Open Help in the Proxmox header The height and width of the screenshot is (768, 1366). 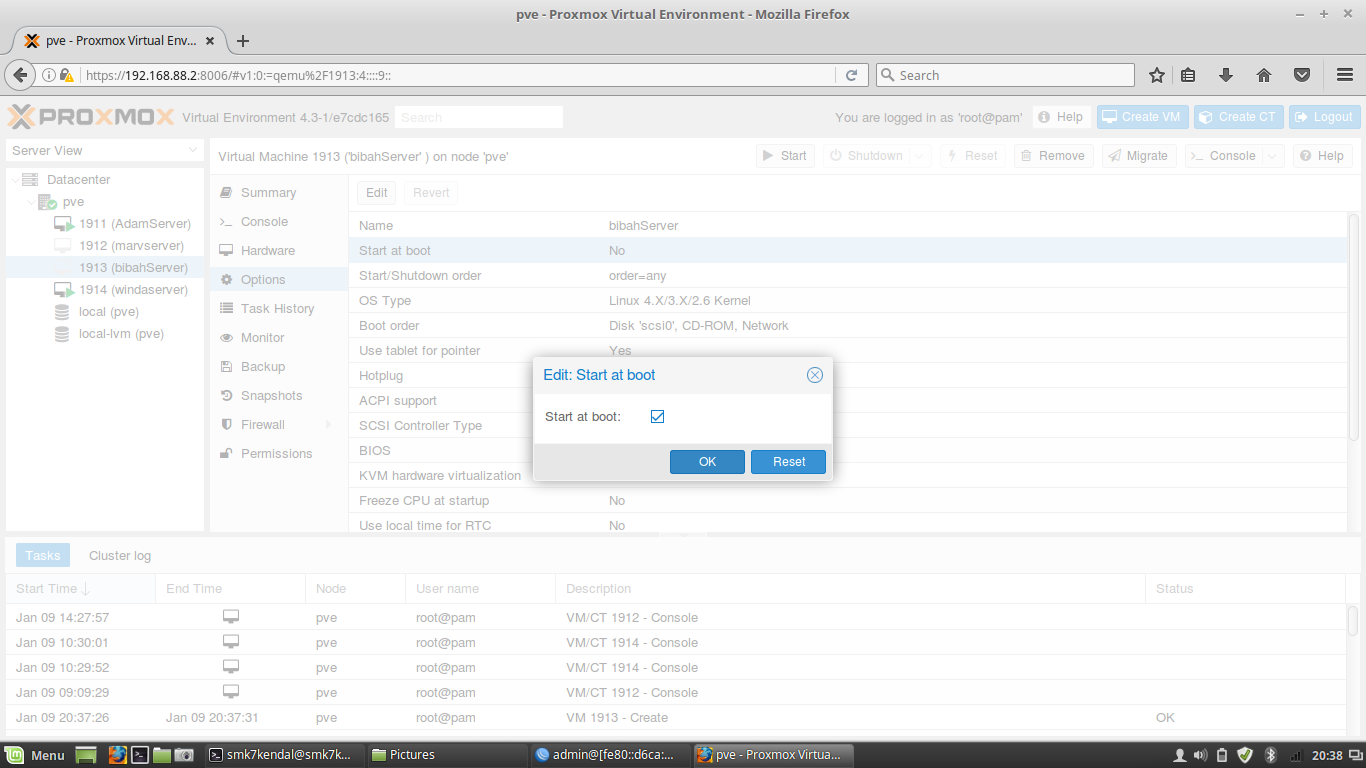(1060, 117)
